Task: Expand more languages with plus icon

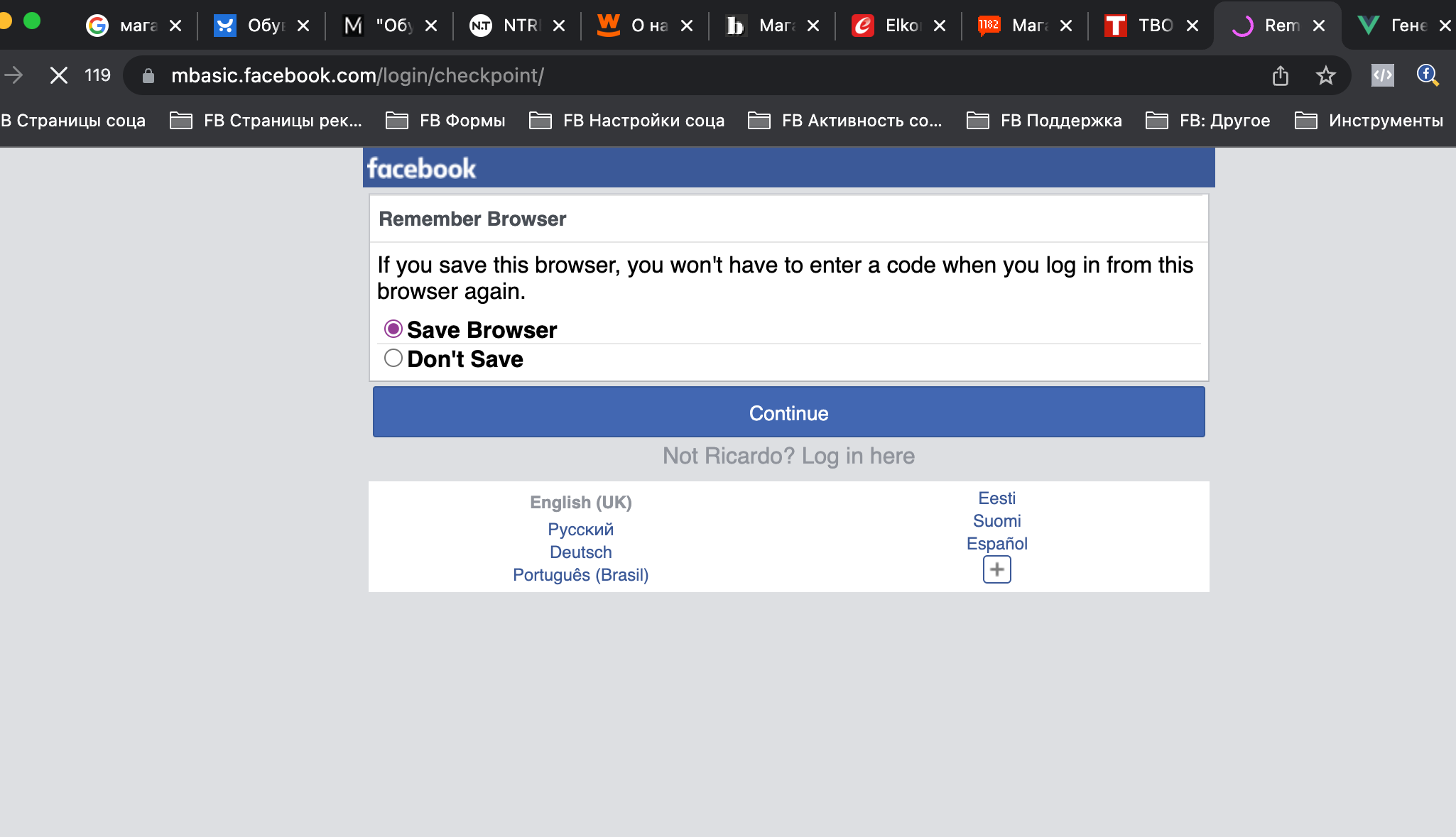Action: [996, 569]
